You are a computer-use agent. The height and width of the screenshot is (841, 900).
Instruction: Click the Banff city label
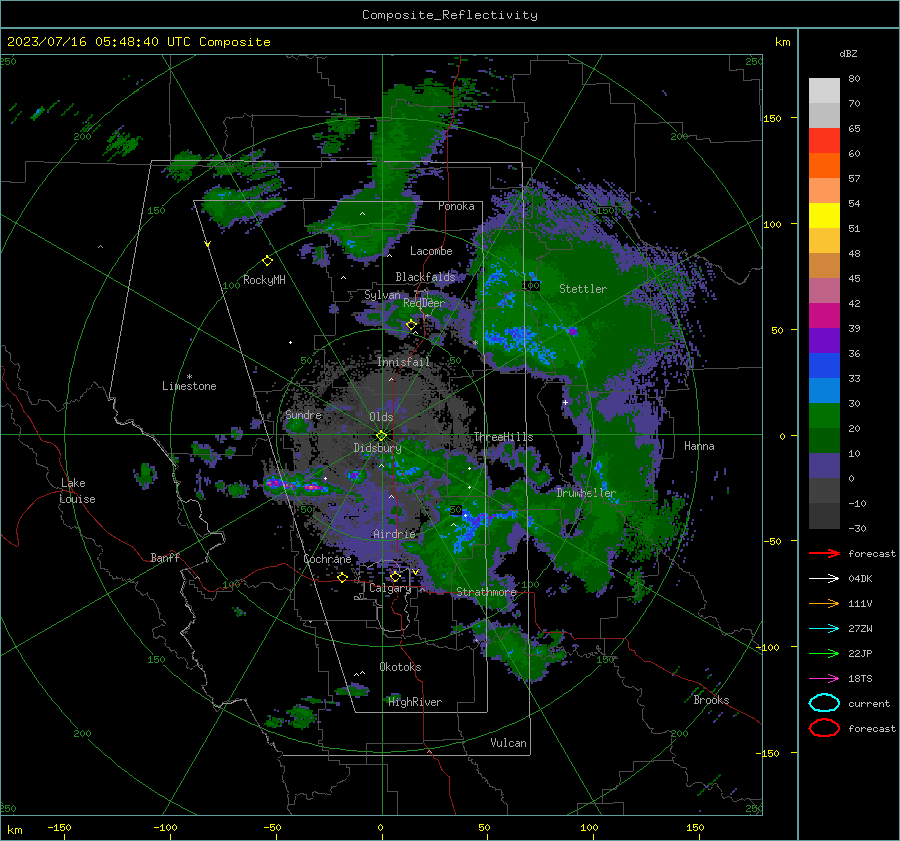point(165,557)
